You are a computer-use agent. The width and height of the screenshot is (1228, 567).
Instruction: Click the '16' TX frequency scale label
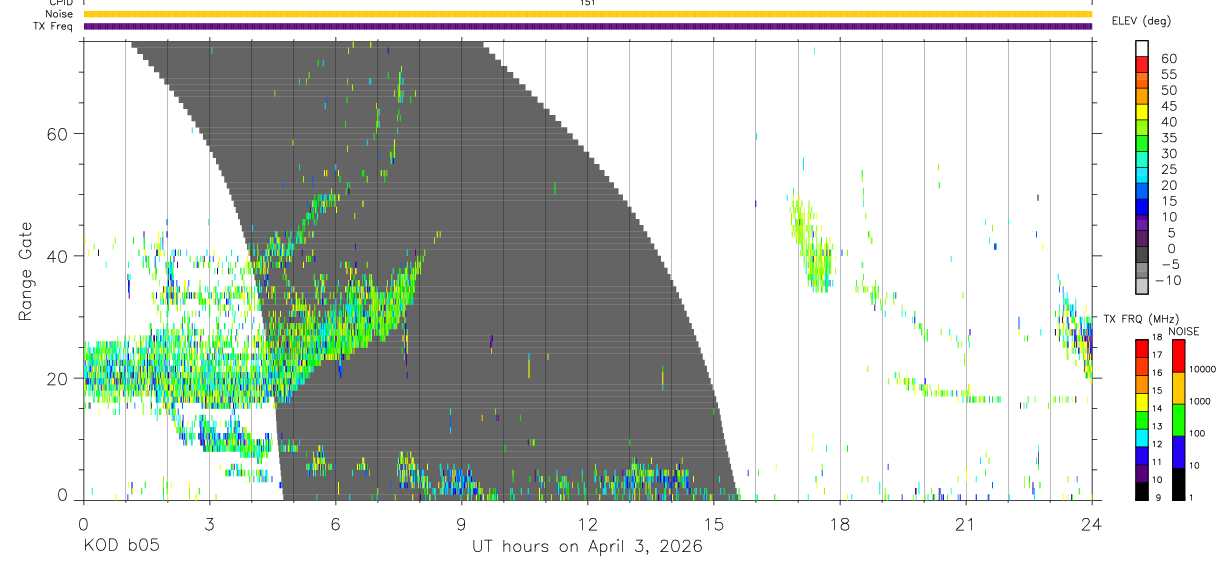pos(1157,372)
